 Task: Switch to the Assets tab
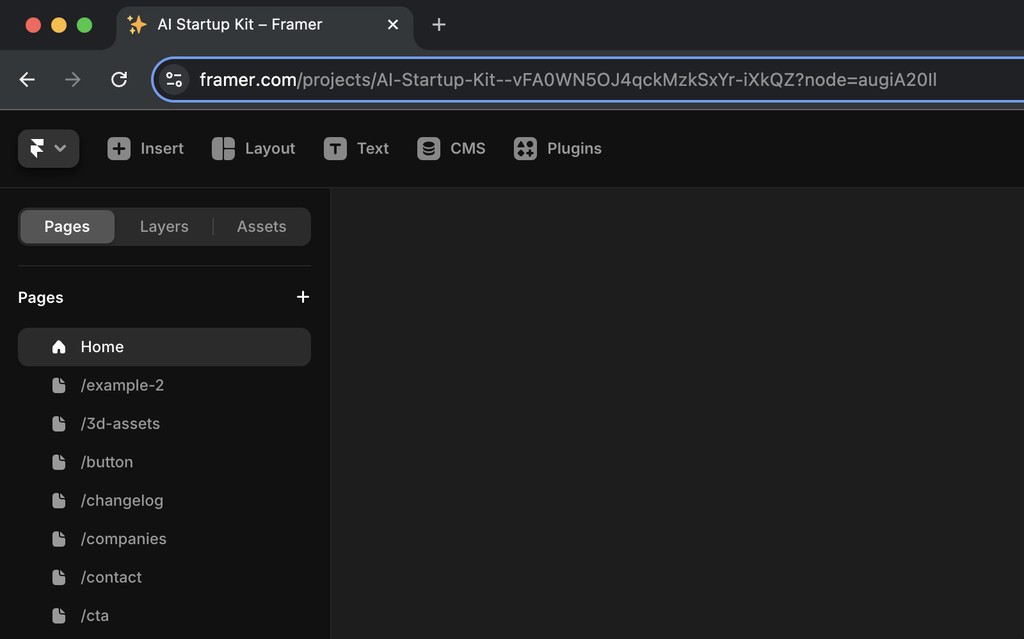(261, 226)
